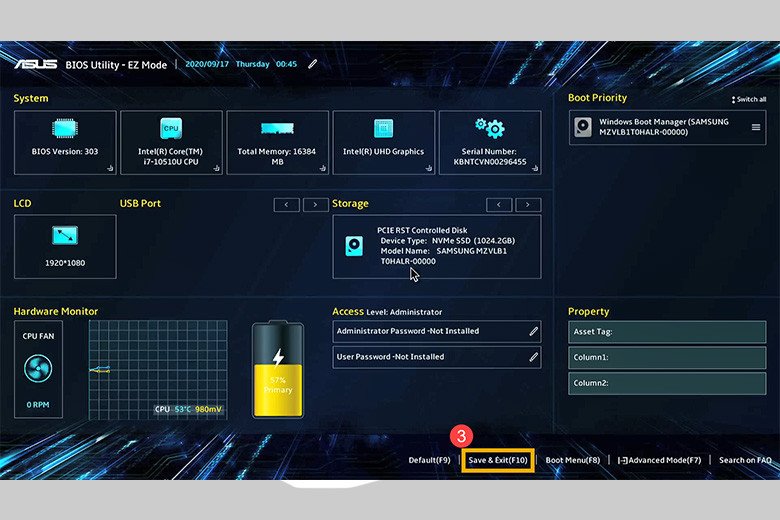Click the Asset Tag field
The height and width of the screenshot is (520, 780).
(667, 332)
